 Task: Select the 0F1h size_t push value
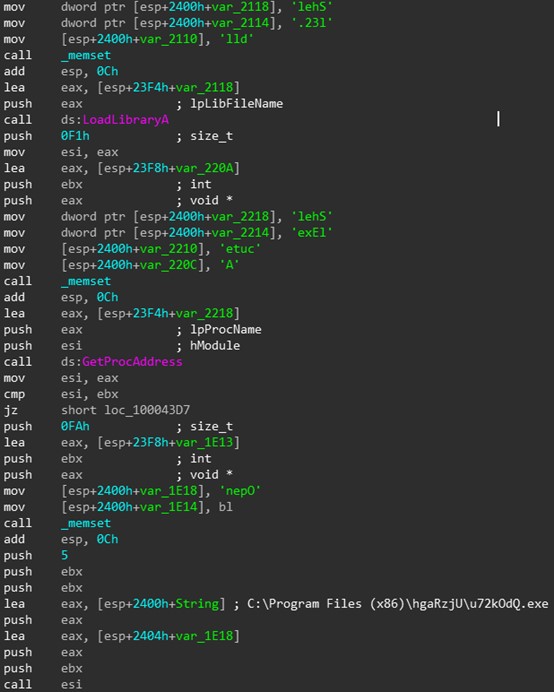click(75, 136)
